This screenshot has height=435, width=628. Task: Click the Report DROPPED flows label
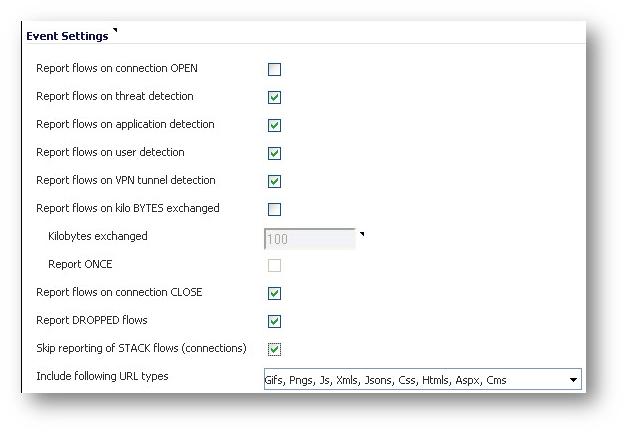pyautogui.click(x=92, y=320)
